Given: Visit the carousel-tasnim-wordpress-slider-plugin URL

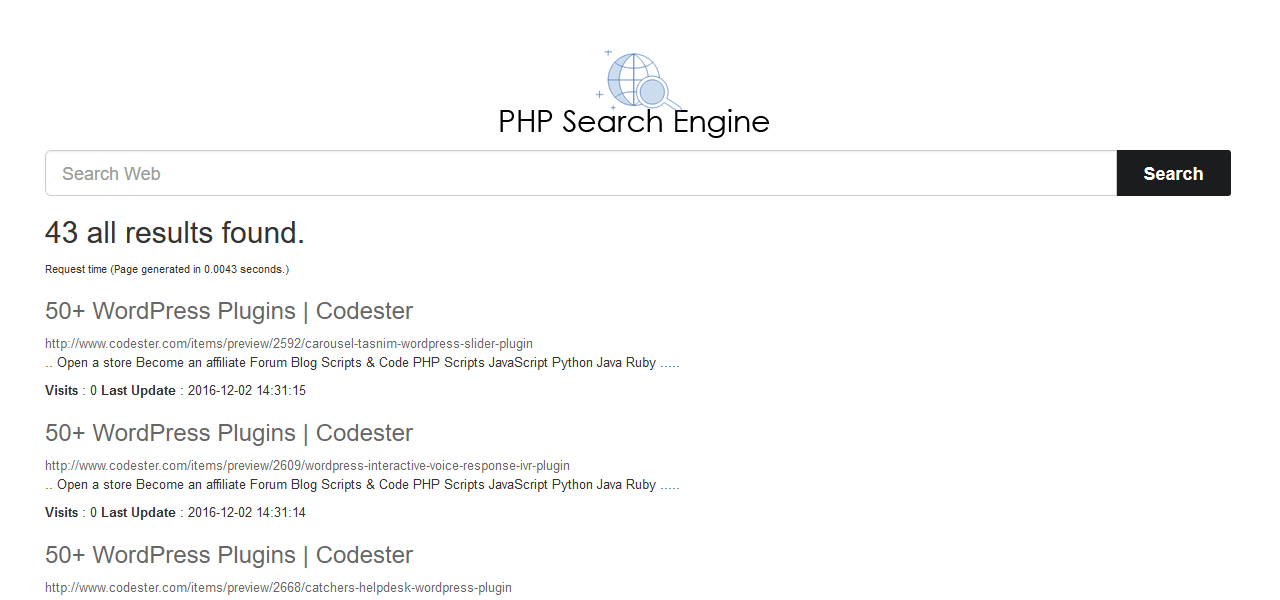Looking at the screenshot, I should coord(288,343).
